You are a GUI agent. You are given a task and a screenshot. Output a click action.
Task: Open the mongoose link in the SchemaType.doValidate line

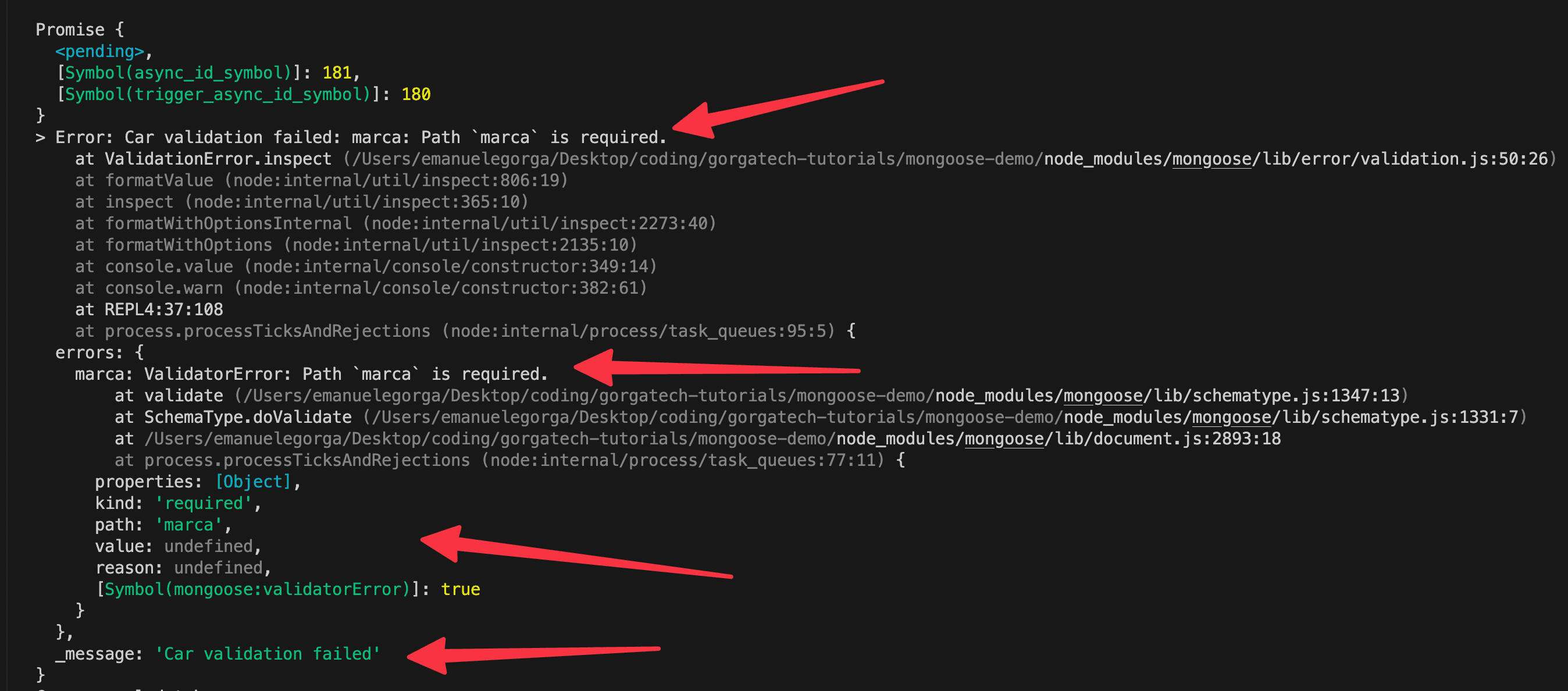(1231, 417)
